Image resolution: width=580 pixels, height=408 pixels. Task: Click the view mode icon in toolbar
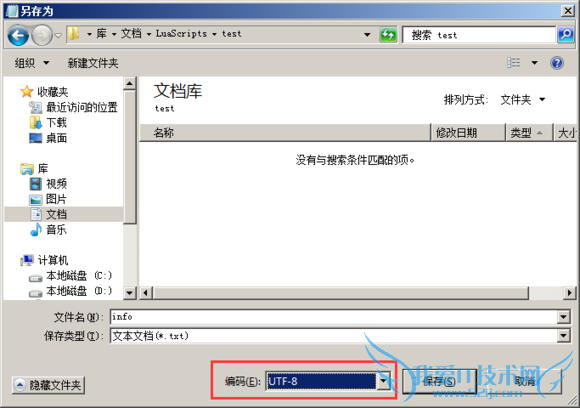click(513, 63)
